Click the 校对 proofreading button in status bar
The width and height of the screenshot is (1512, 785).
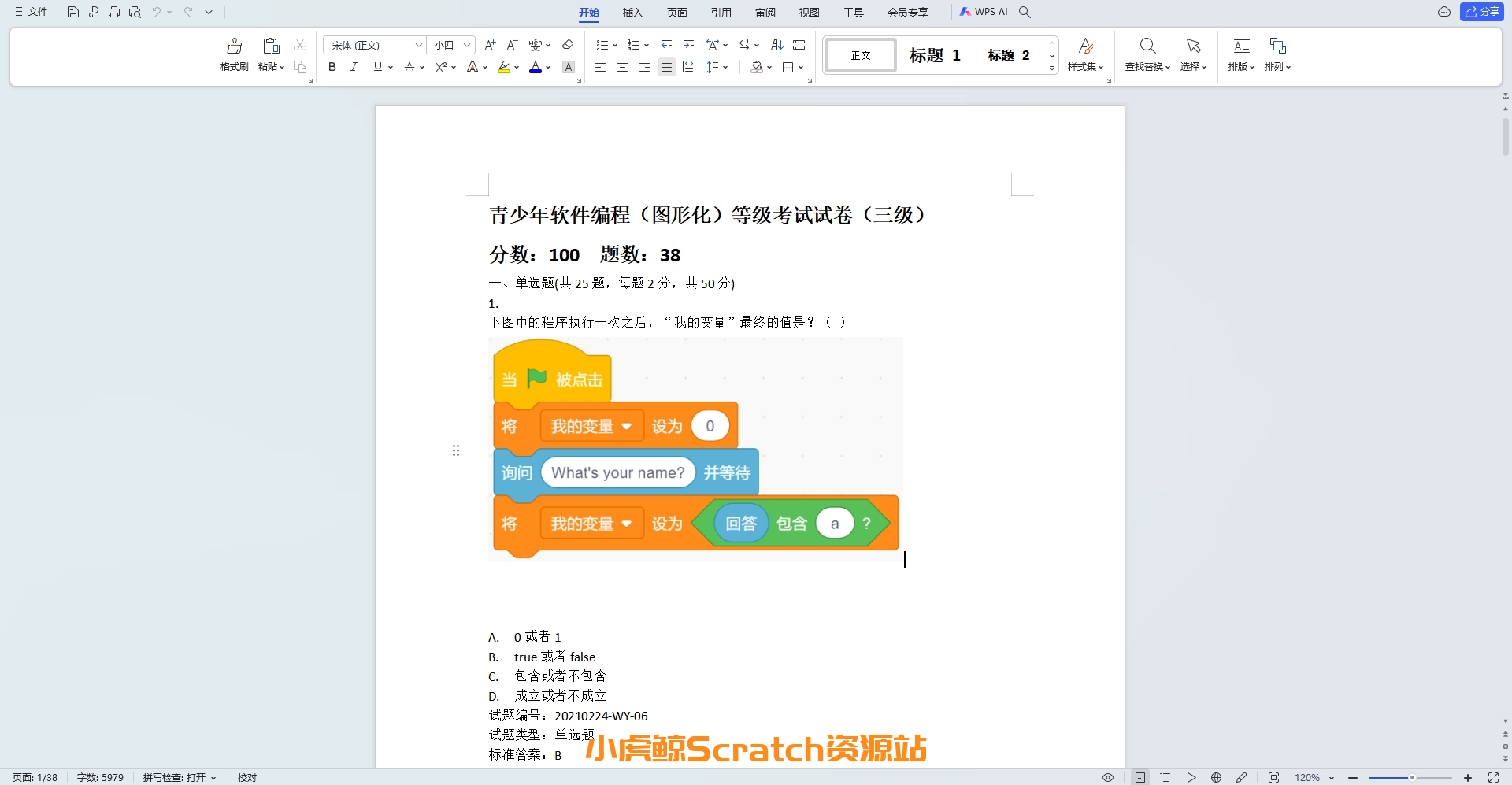tap(247, 777)
